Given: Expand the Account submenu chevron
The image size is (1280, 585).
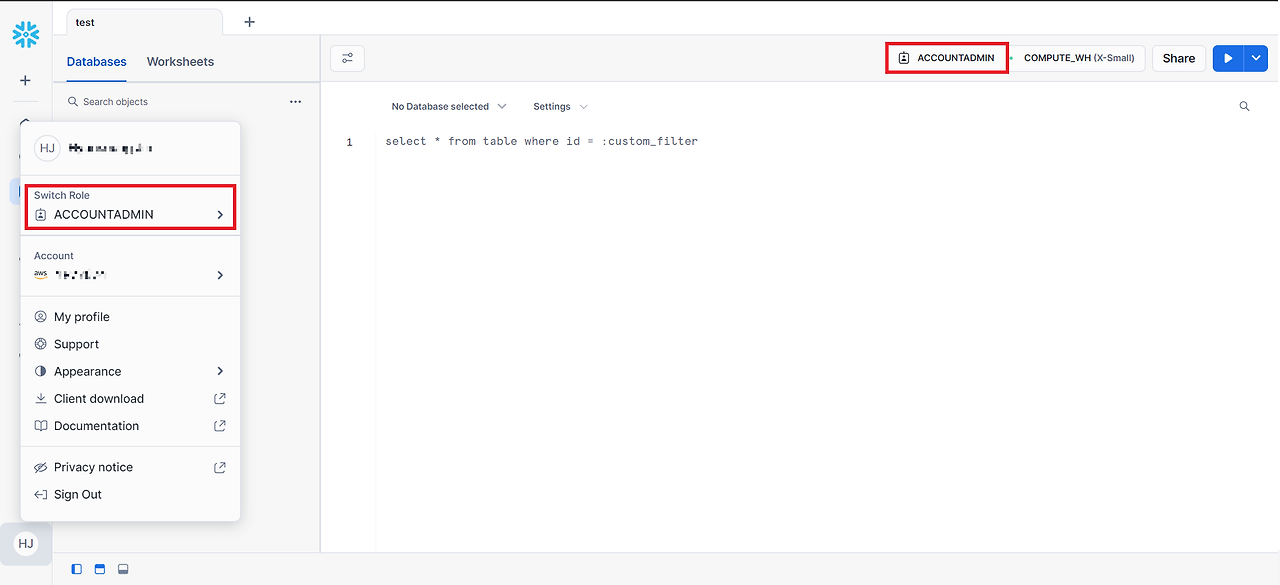Looking at the screenshot, I should tap(220, 275).
